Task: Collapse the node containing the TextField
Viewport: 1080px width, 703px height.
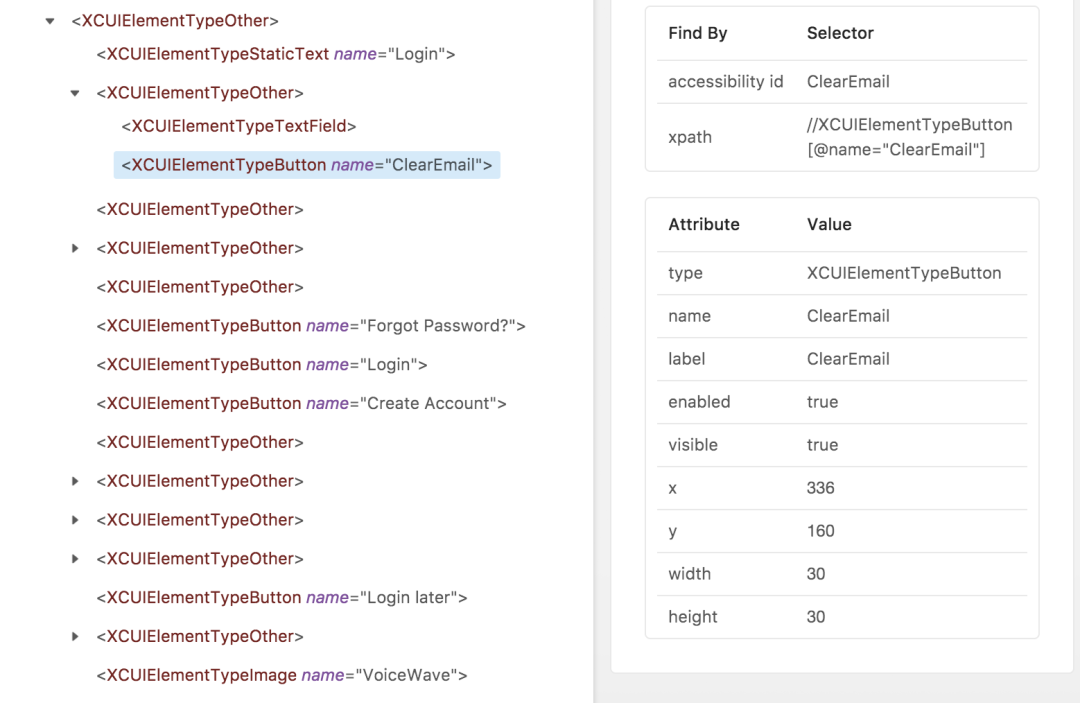Action: click(x=75, y=93)
